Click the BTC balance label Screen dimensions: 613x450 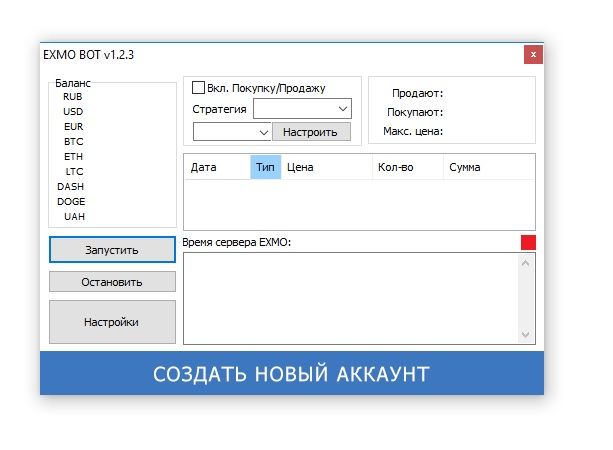[73, 142]
